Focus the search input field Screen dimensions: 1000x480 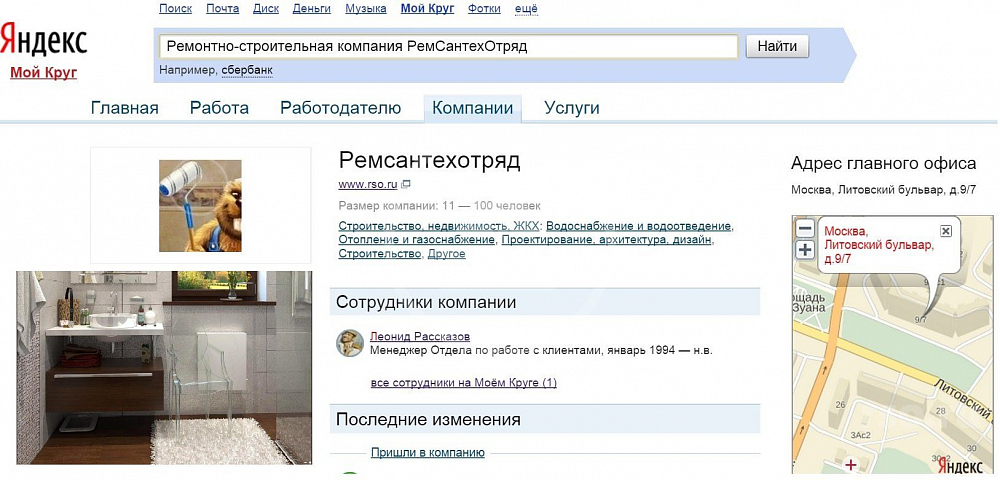(x=448, y=47)
